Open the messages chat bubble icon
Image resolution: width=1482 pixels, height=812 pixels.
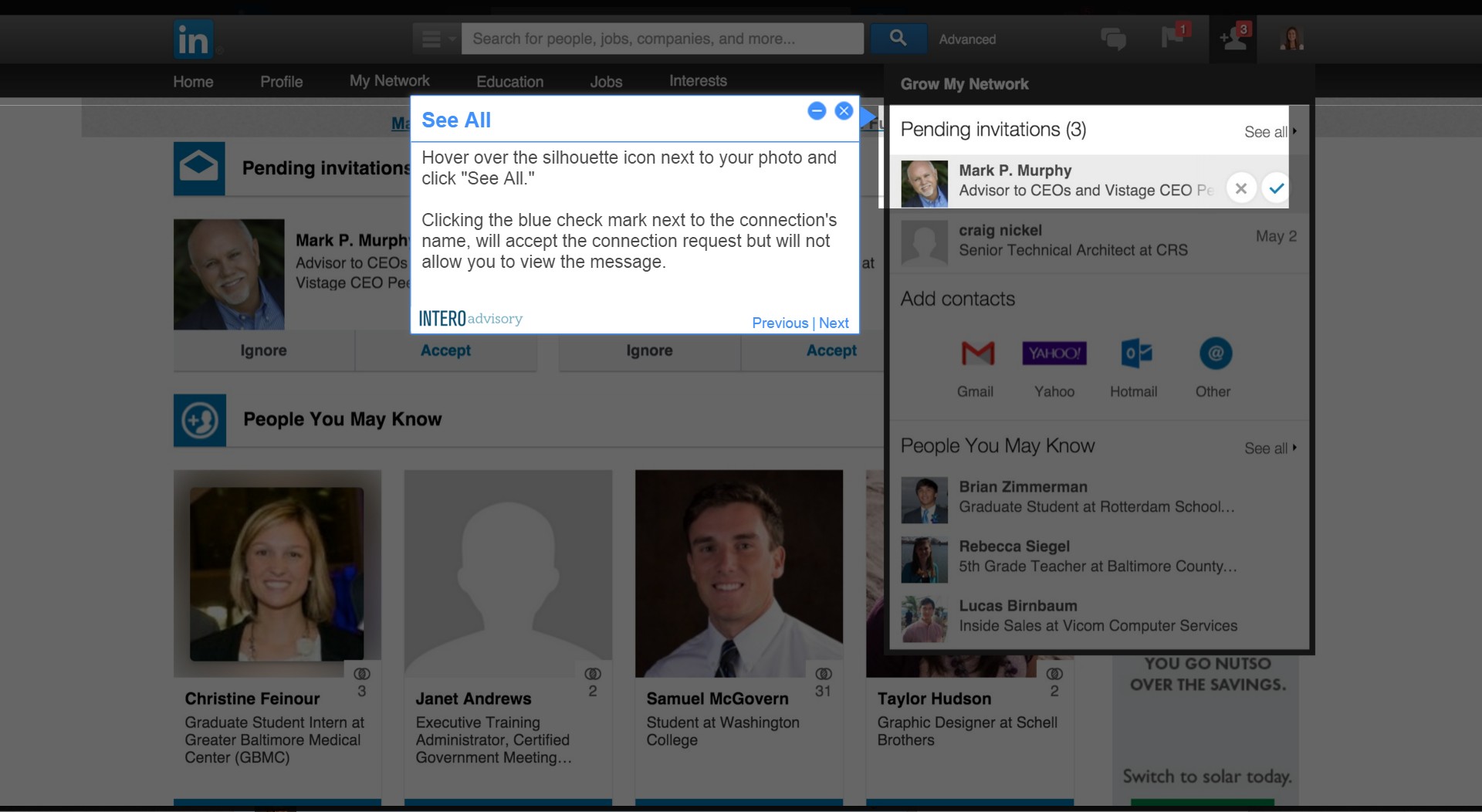1113,39
